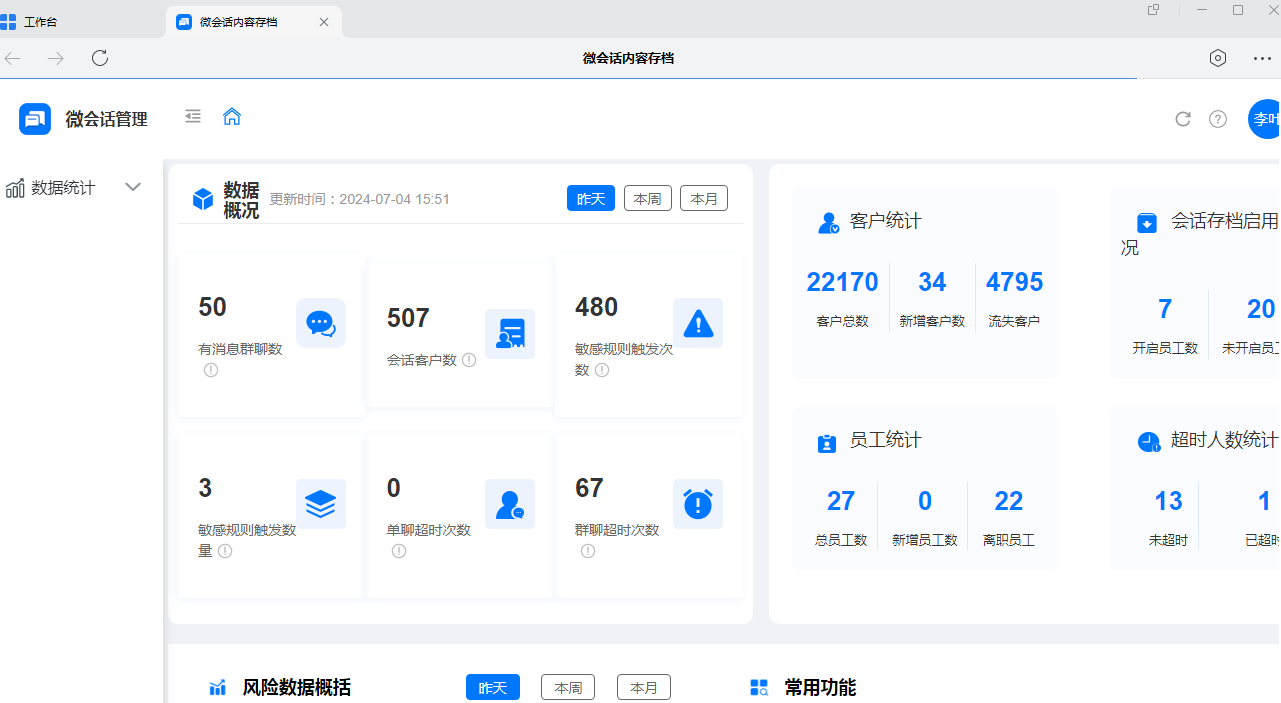Open the settings gear menu
This screenshot has height=703, width=1281.
[x=1217, y=58]
